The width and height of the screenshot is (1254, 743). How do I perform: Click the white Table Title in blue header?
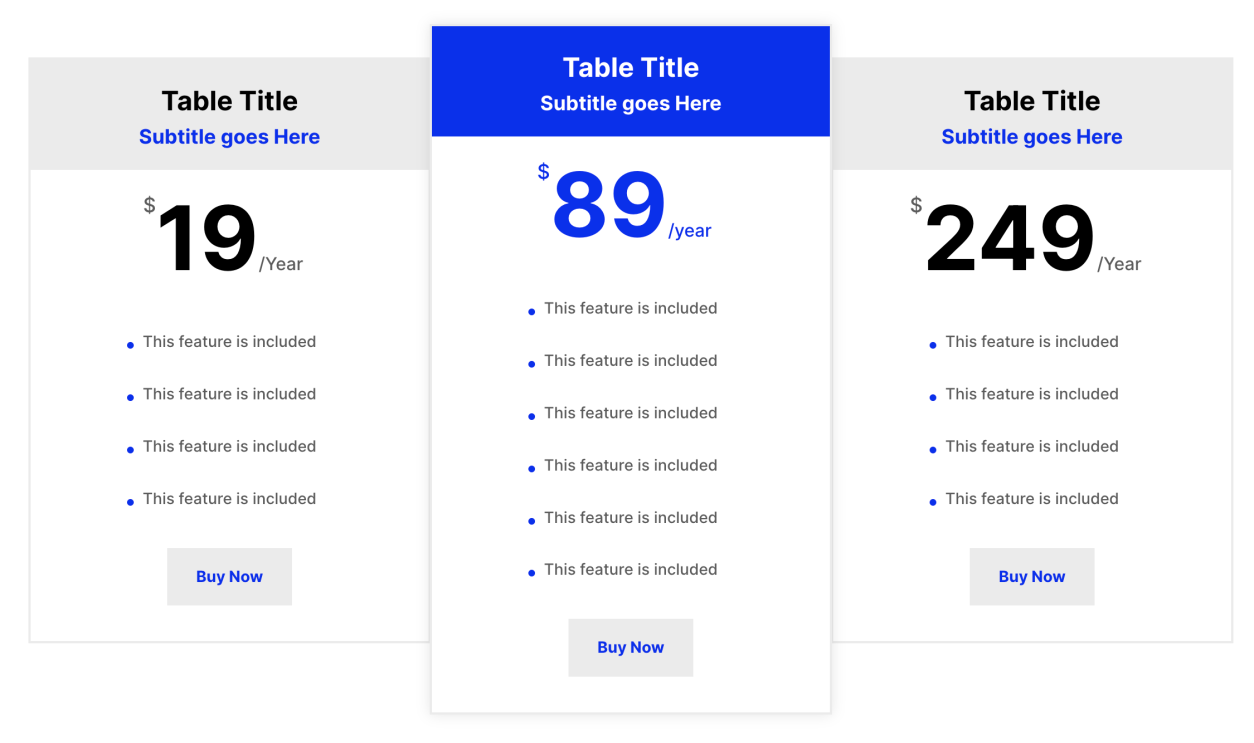point(630,67)
